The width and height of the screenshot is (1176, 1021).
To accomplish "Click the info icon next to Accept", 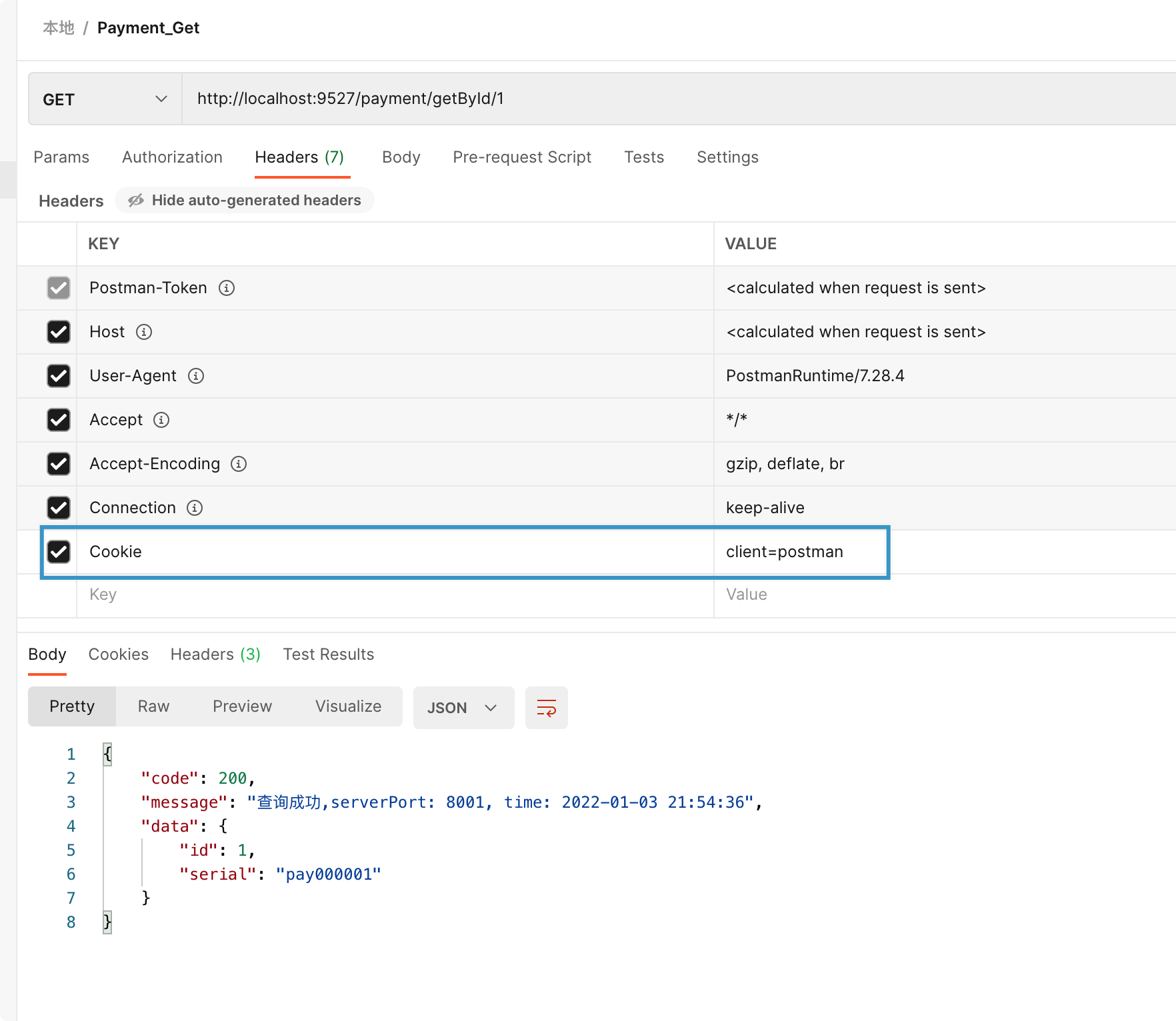I will tap(161, 420).
